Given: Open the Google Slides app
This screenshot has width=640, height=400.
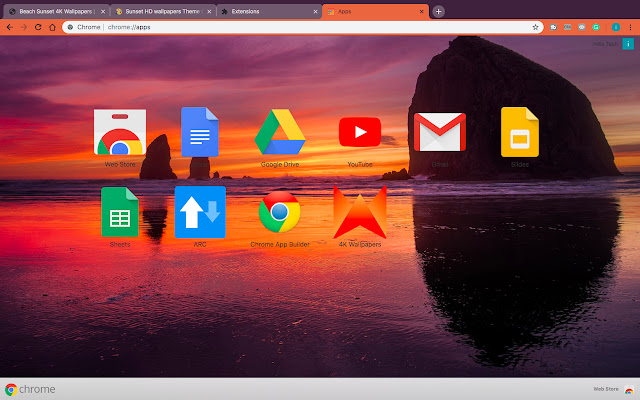Looking at the screenshot, I should tap(519, 132).
